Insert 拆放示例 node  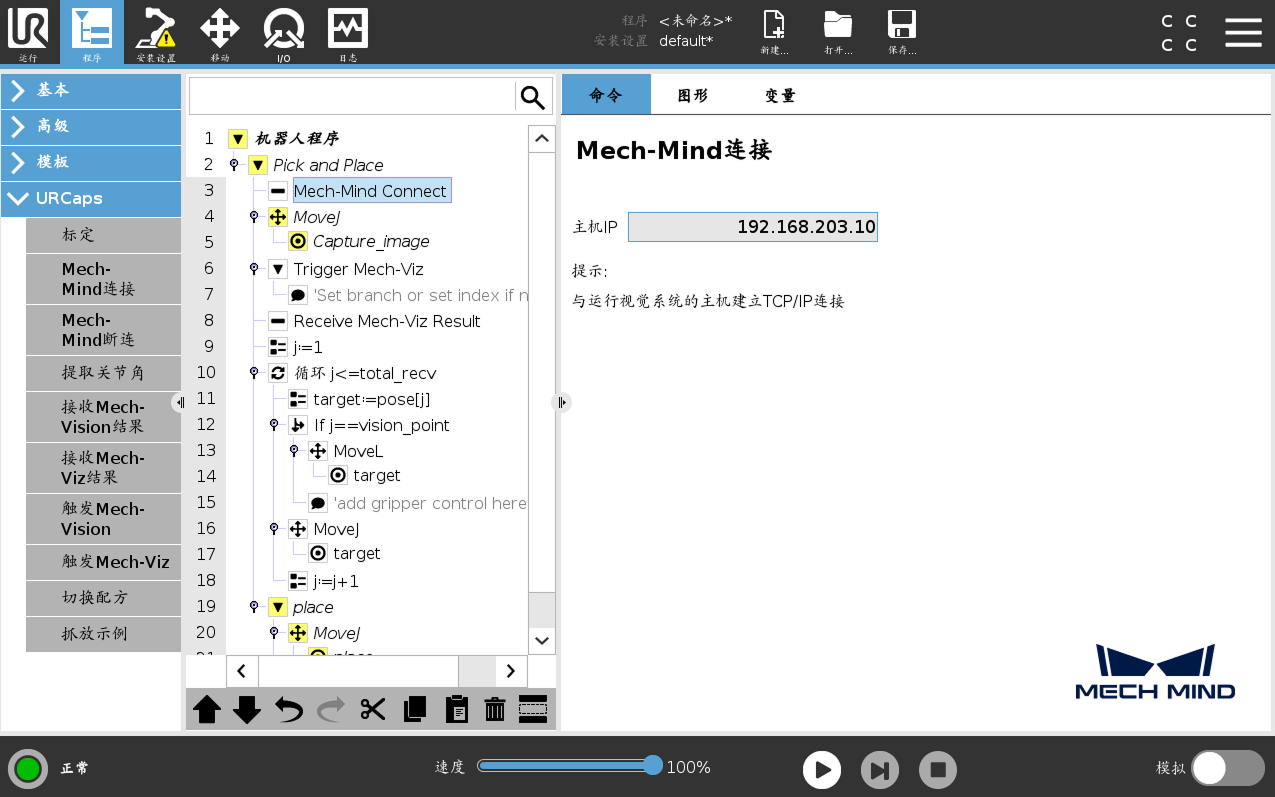[x=104, y=634]
